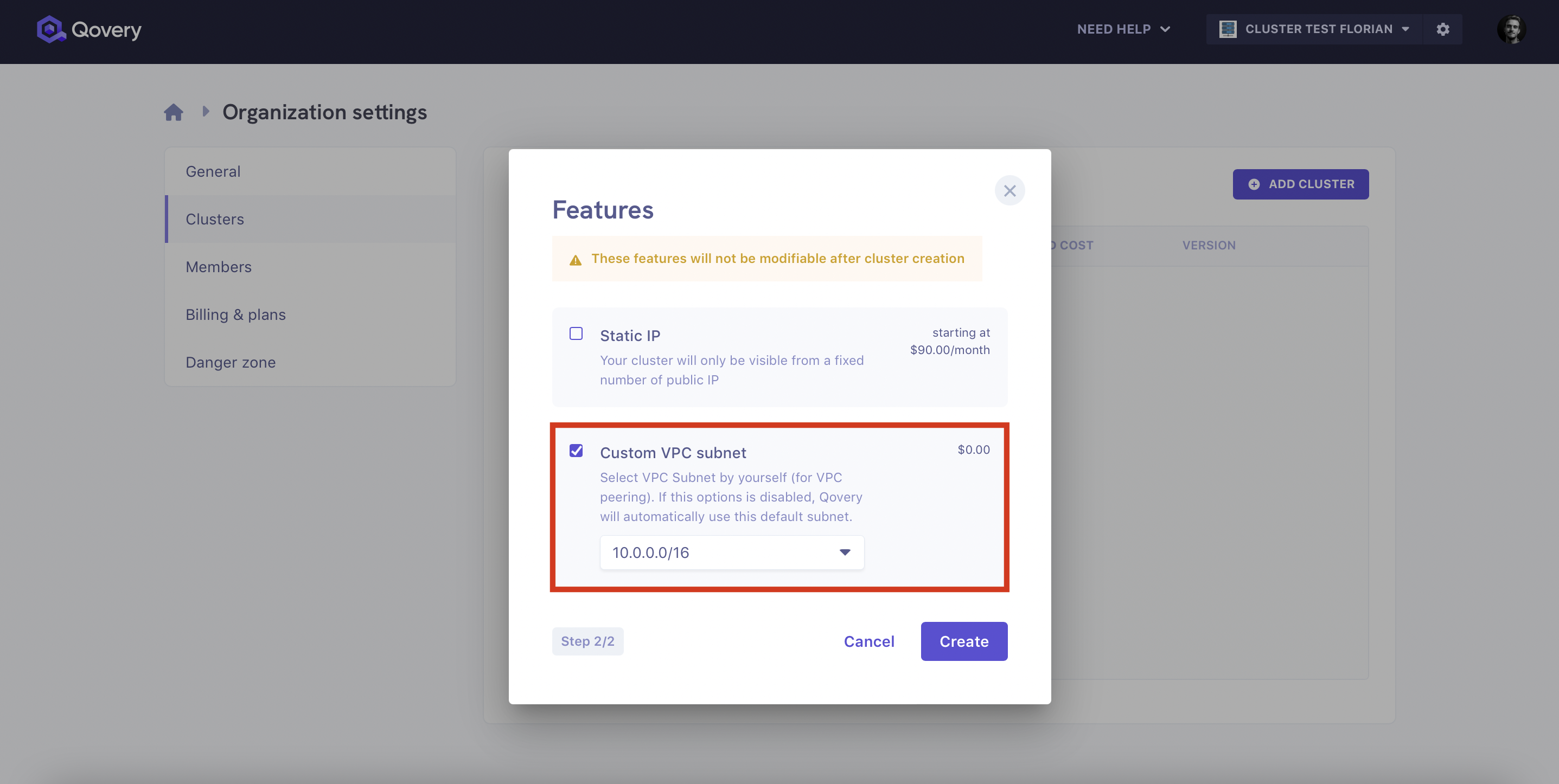Viewport: 1559px width, 784px height.
Task: Click the user avatar picture
Action: 1511,29
